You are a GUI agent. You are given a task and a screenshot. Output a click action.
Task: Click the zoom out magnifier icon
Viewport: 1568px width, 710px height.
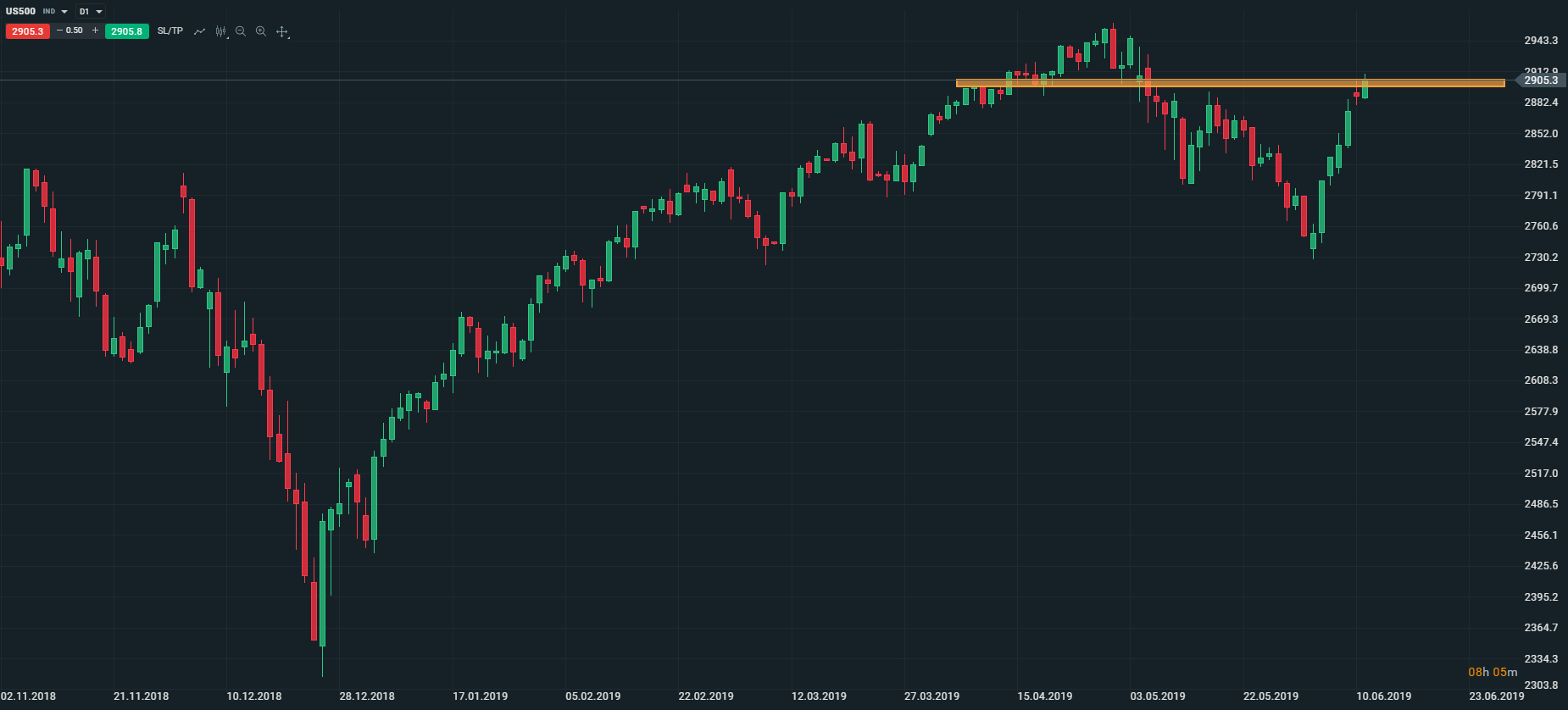pos(241,31)
